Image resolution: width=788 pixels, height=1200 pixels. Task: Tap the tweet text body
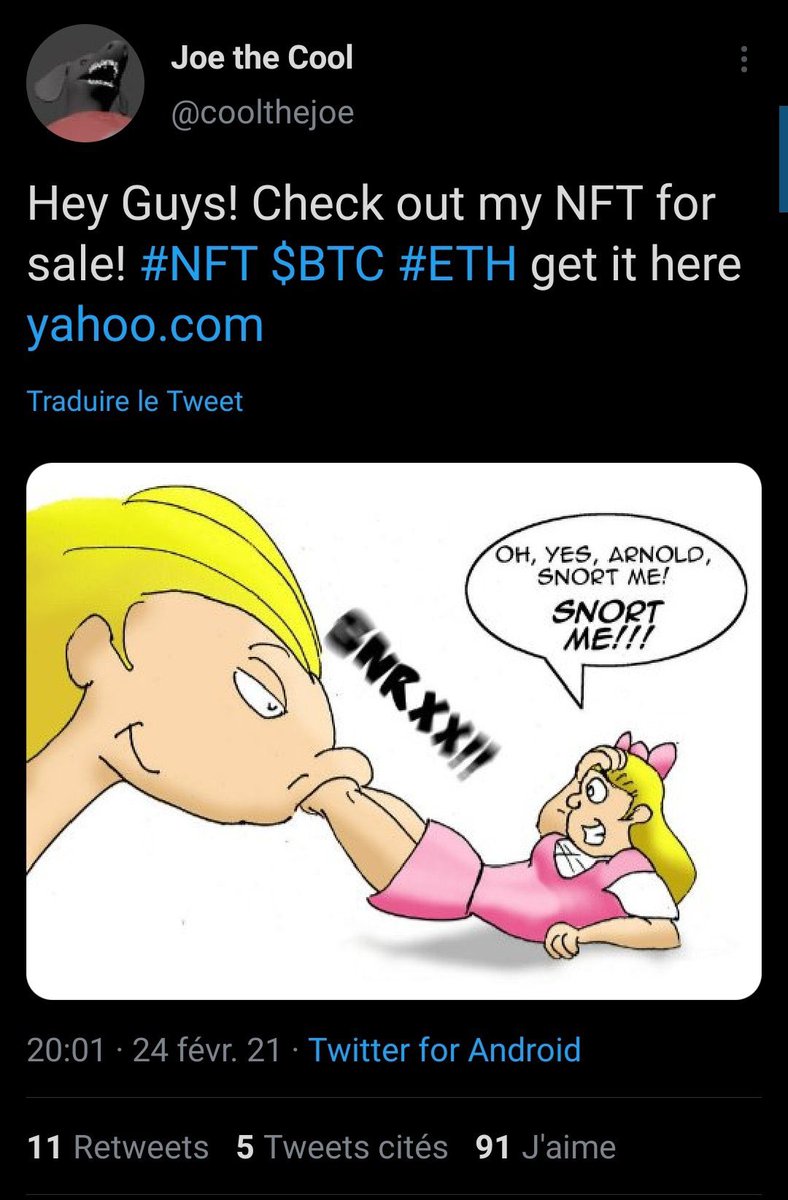pyautogui.click(x=384, y=266)
